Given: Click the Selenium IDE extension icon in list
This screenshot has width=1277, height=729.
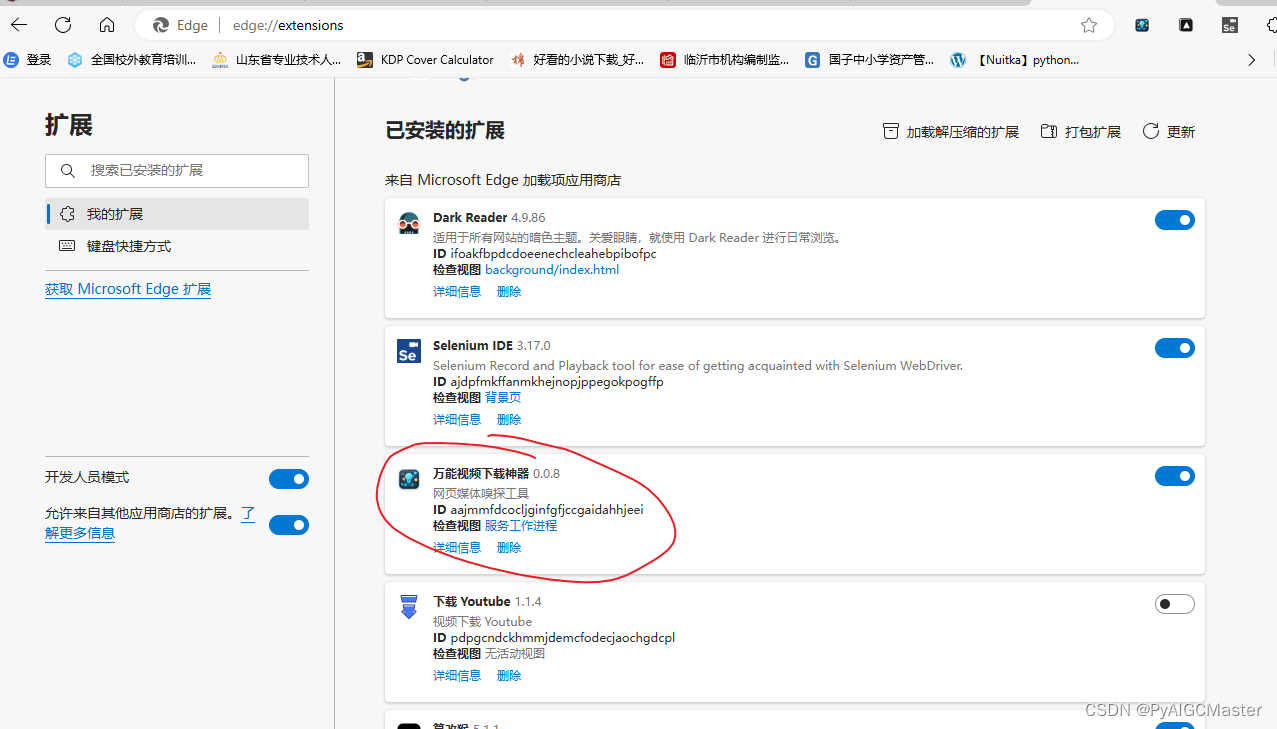Looking at the screenshot, I should 408,351.
